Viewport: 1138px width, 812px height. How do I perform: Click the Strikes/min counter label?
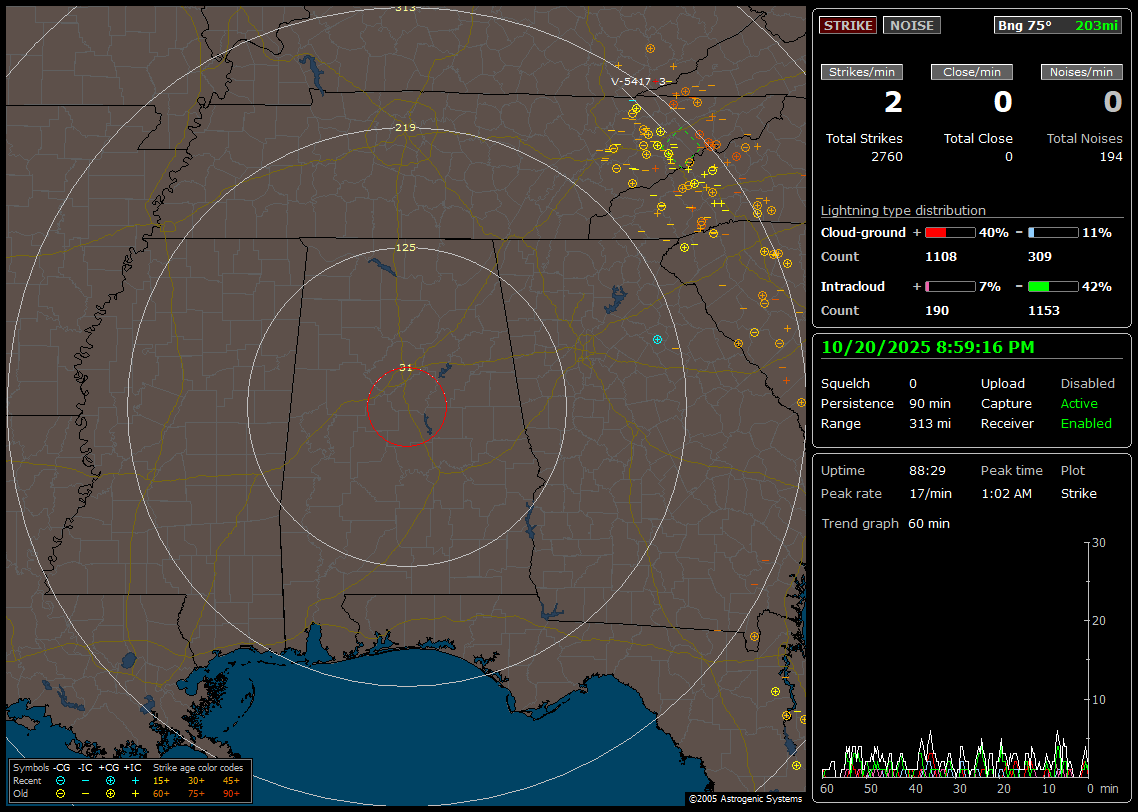coord(862,72)
